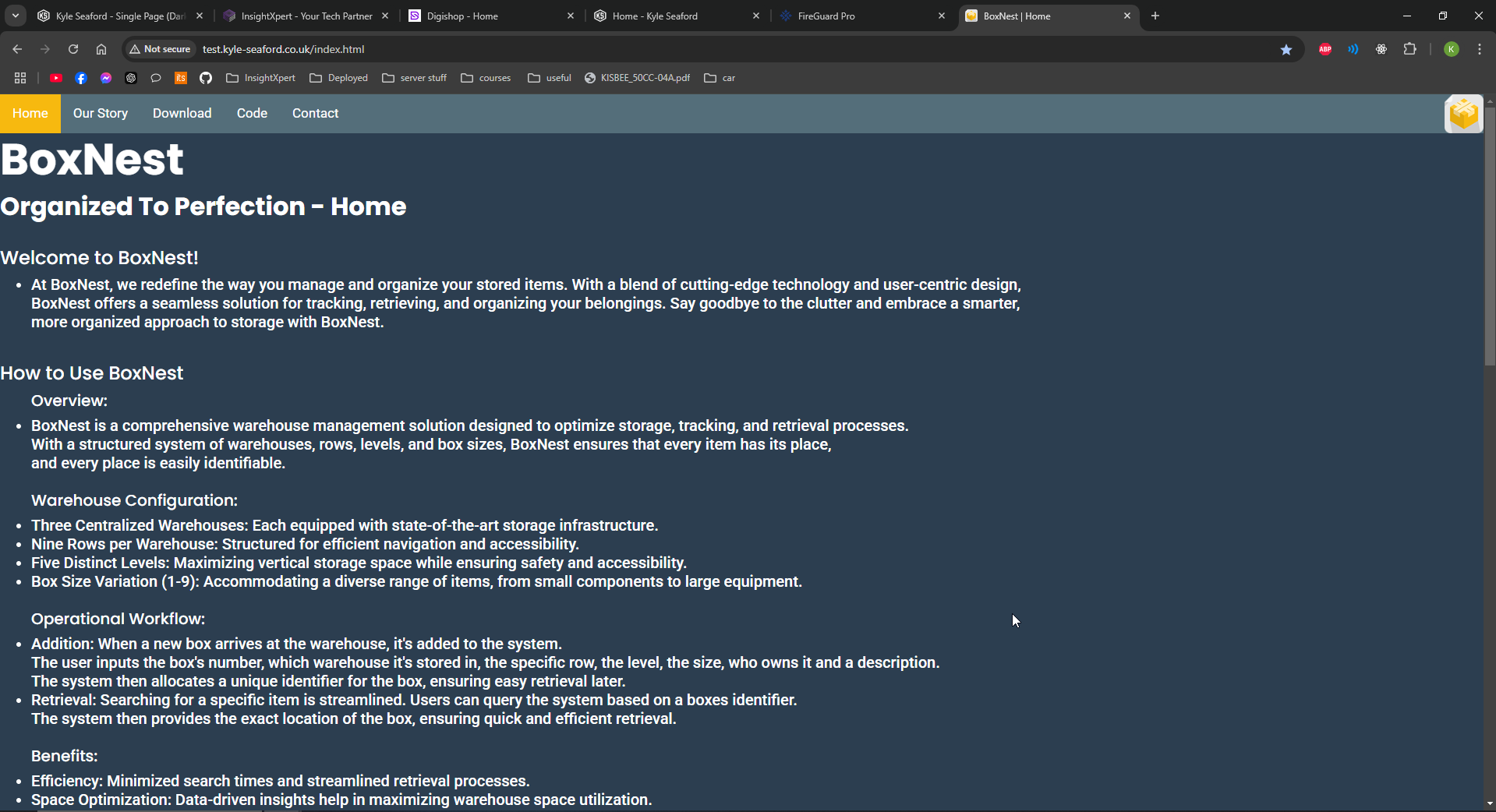This screenshot has width=1496, height=812.
Task: Expand the courses bookmarks folder
Action: pyautogui.click(x=486, y=78)
